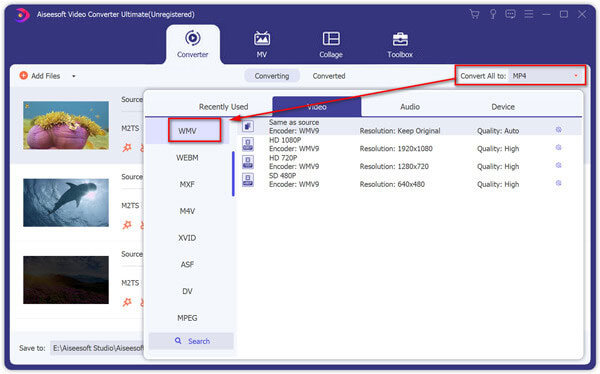This screenshot has width=600, height=374.
Task: Click the Converted button
Action: point(329,76)
